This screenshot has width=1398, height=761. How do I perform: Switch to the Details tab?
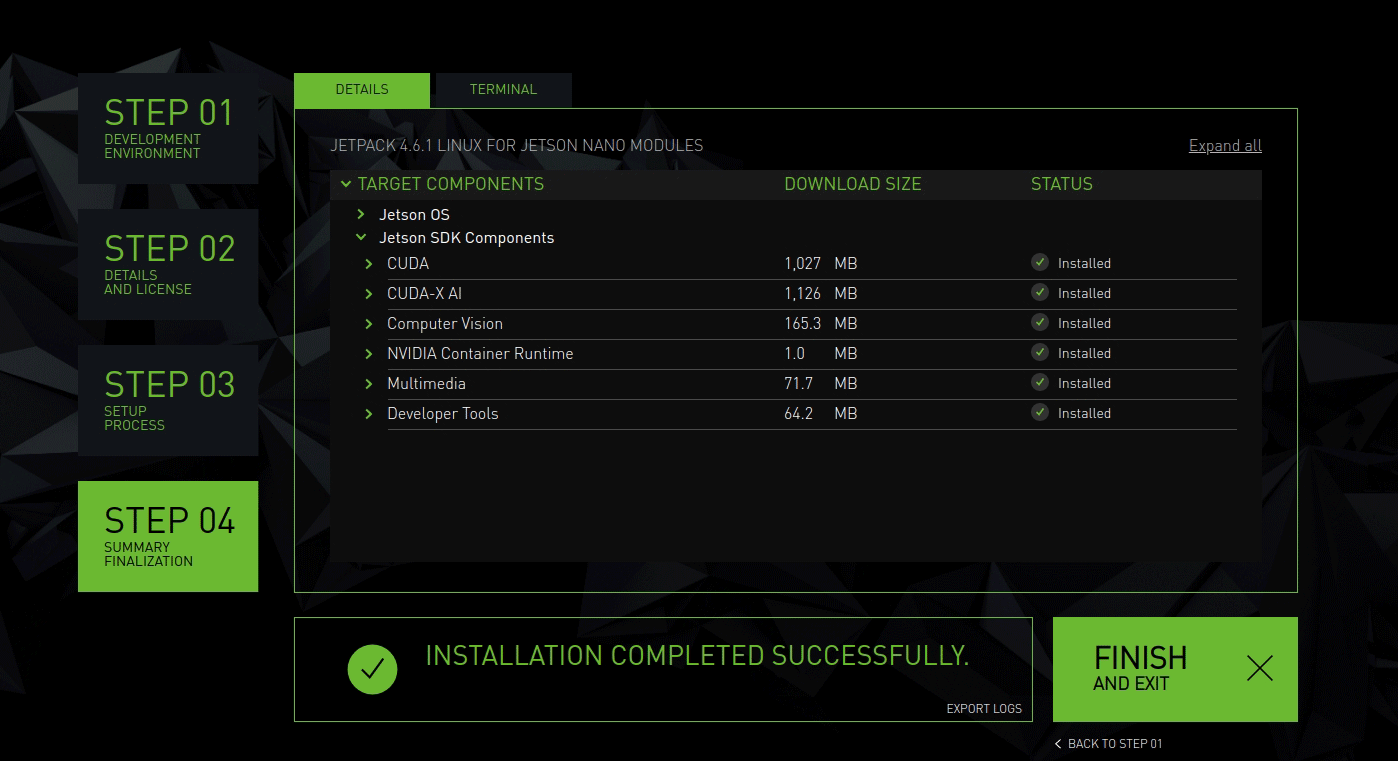[362, 90]
